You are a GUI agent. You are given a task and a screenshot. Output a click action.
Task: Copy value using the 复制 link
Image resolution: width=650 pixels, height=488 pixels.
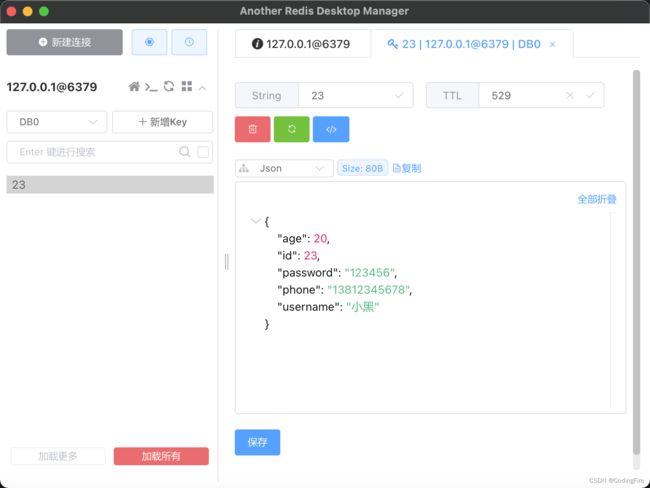coord(407,168)
